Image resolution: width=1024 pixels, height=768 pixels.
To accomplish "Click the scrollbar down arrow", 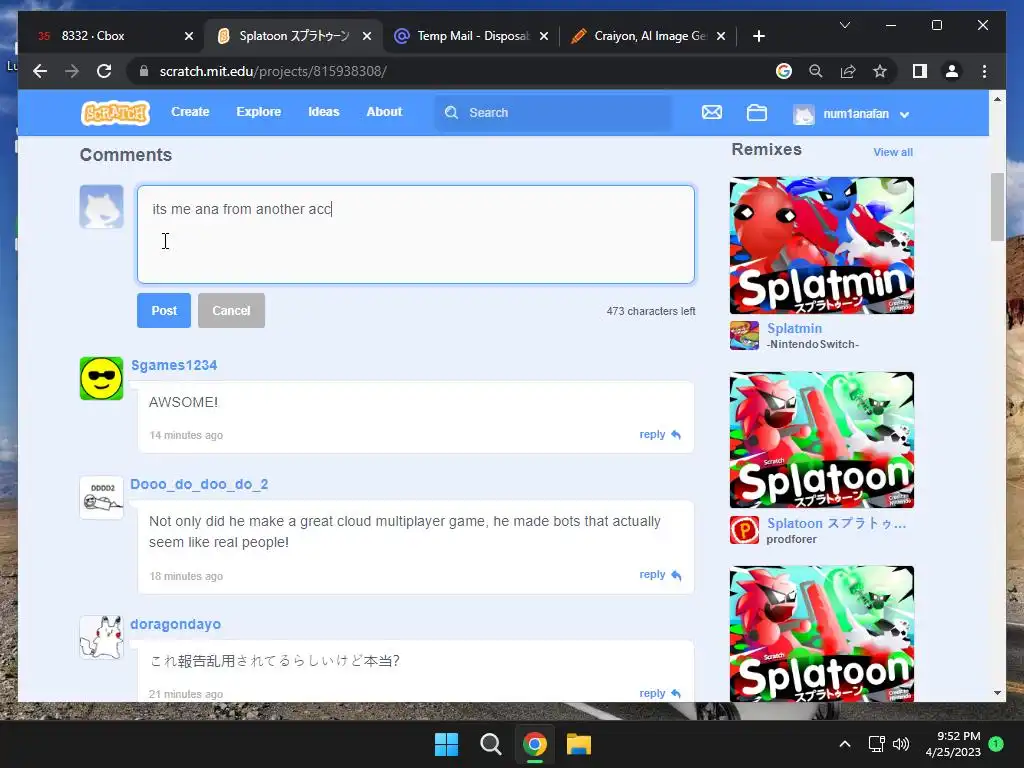I will point(997,693).
